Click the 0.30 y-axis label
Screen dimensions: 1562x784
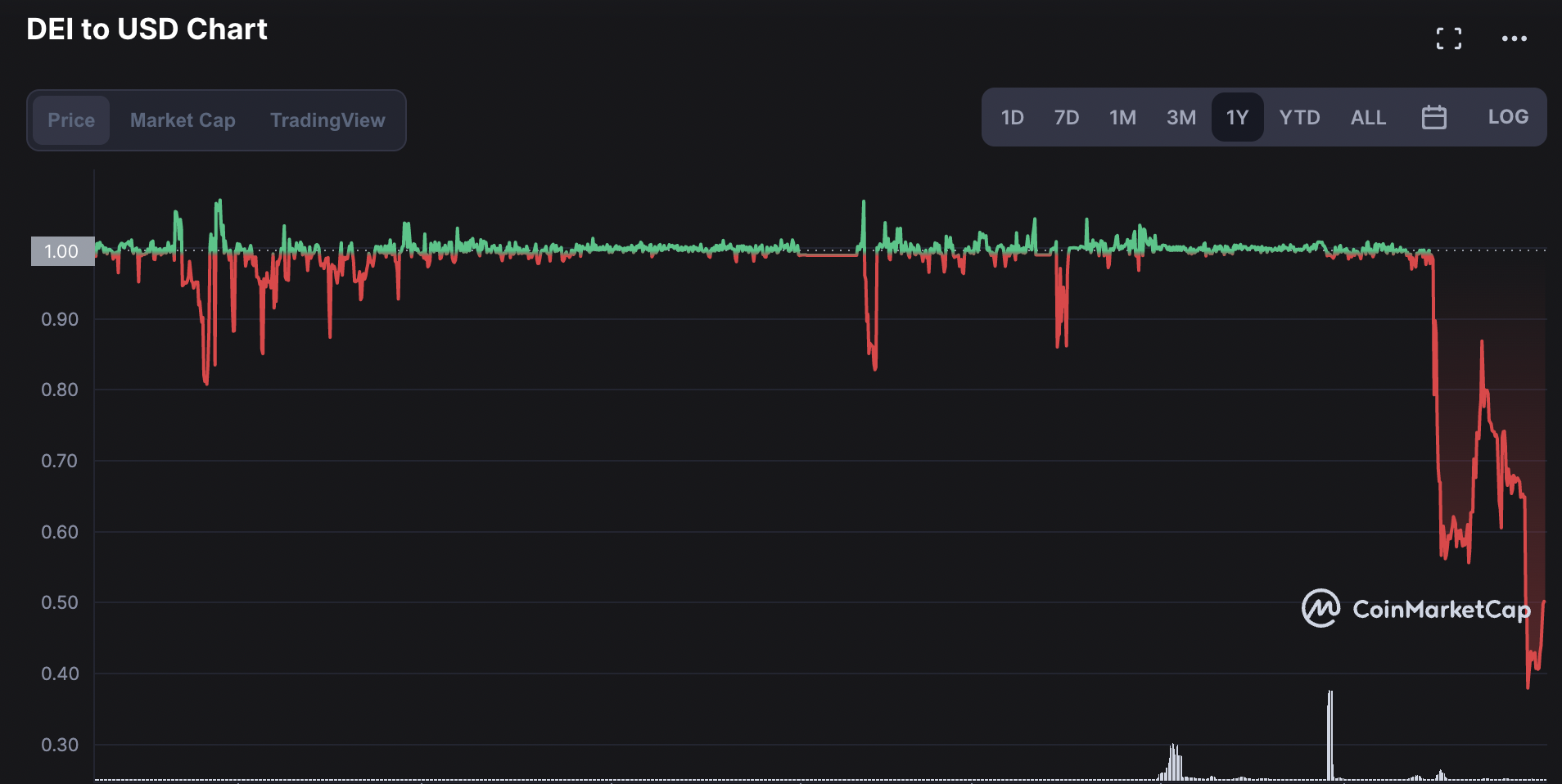60,745
